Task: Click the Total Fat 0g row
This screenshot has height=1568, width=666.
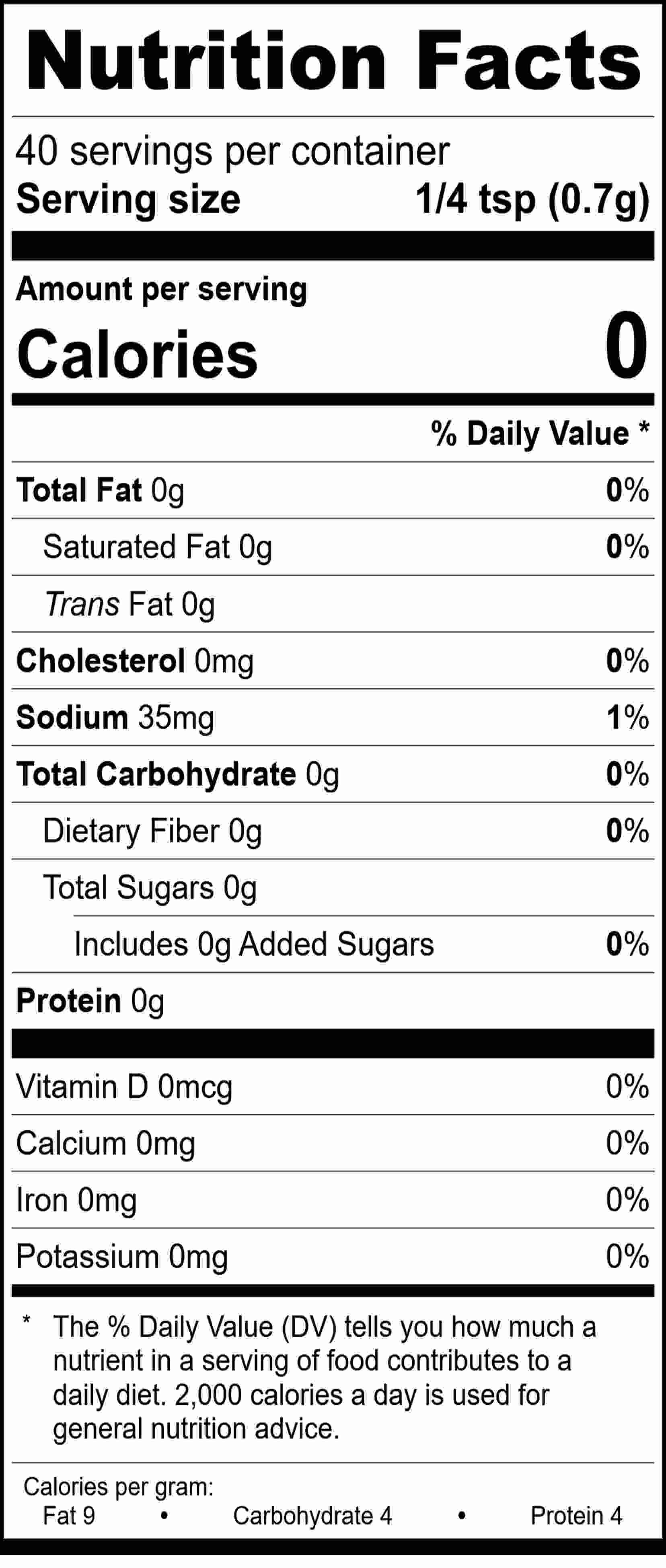Action: click(101, 490)
